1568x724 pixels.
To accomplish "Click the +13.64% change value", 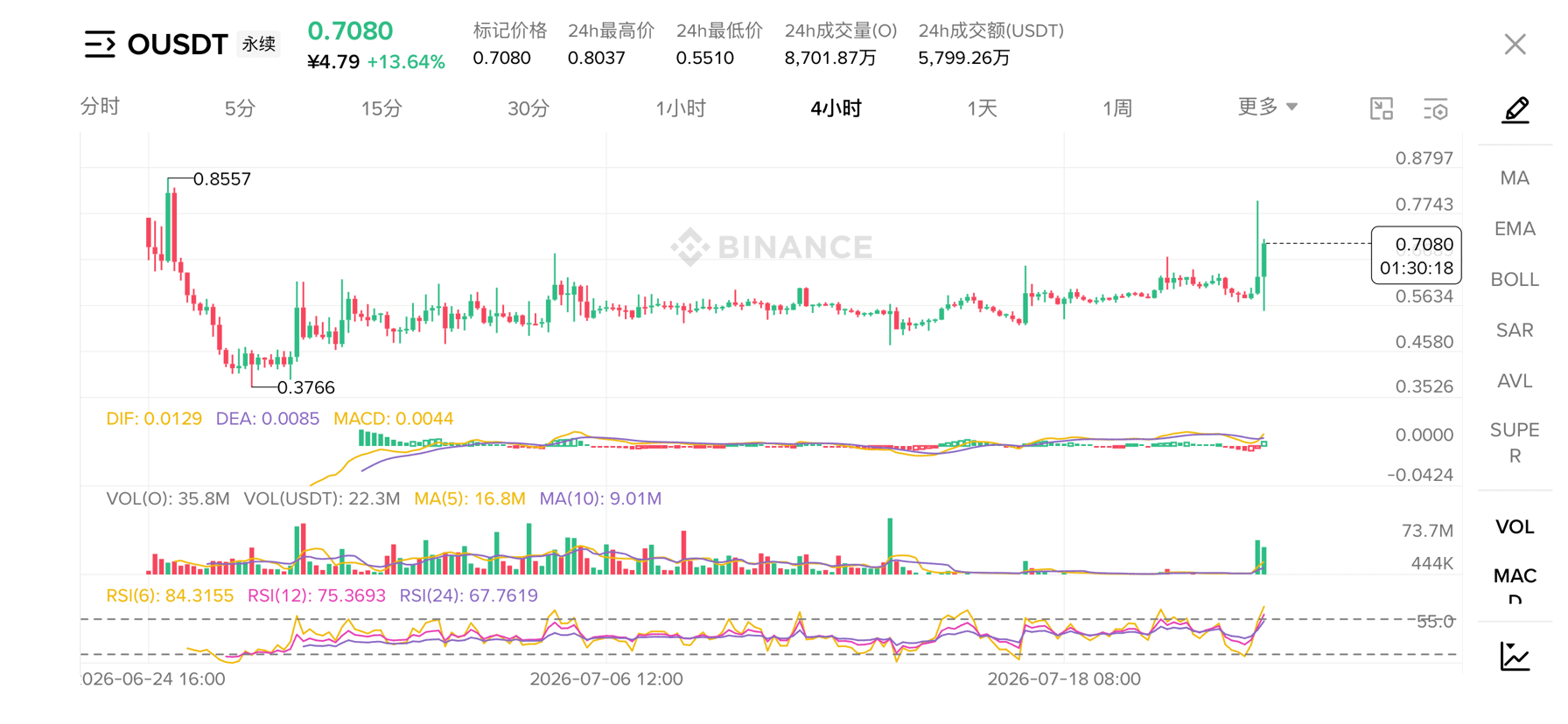I will [x=406, y=62].
